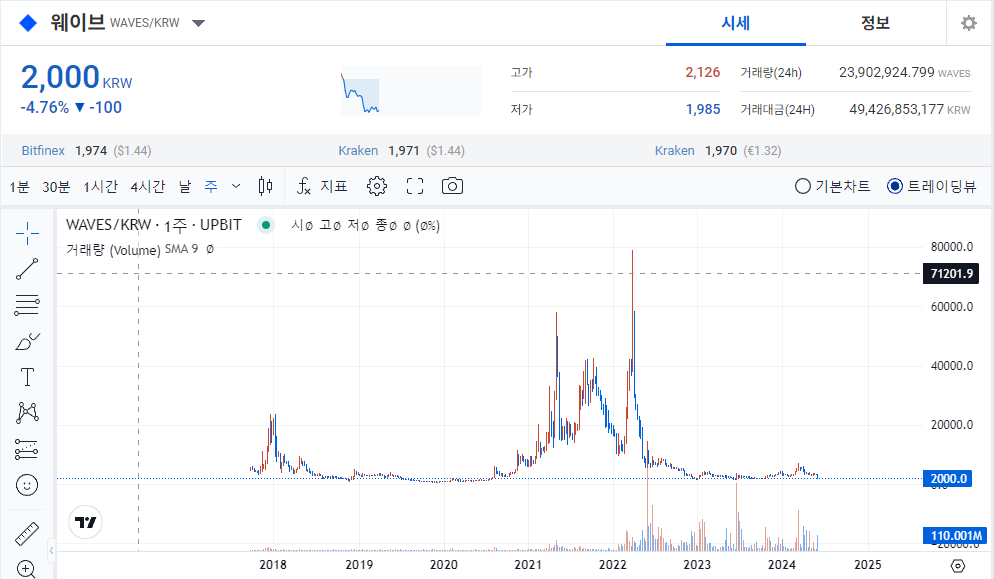The height and width of the screenshot is (579, 994).
Task: Click the high price value 2,126
Action: [702, 72]
